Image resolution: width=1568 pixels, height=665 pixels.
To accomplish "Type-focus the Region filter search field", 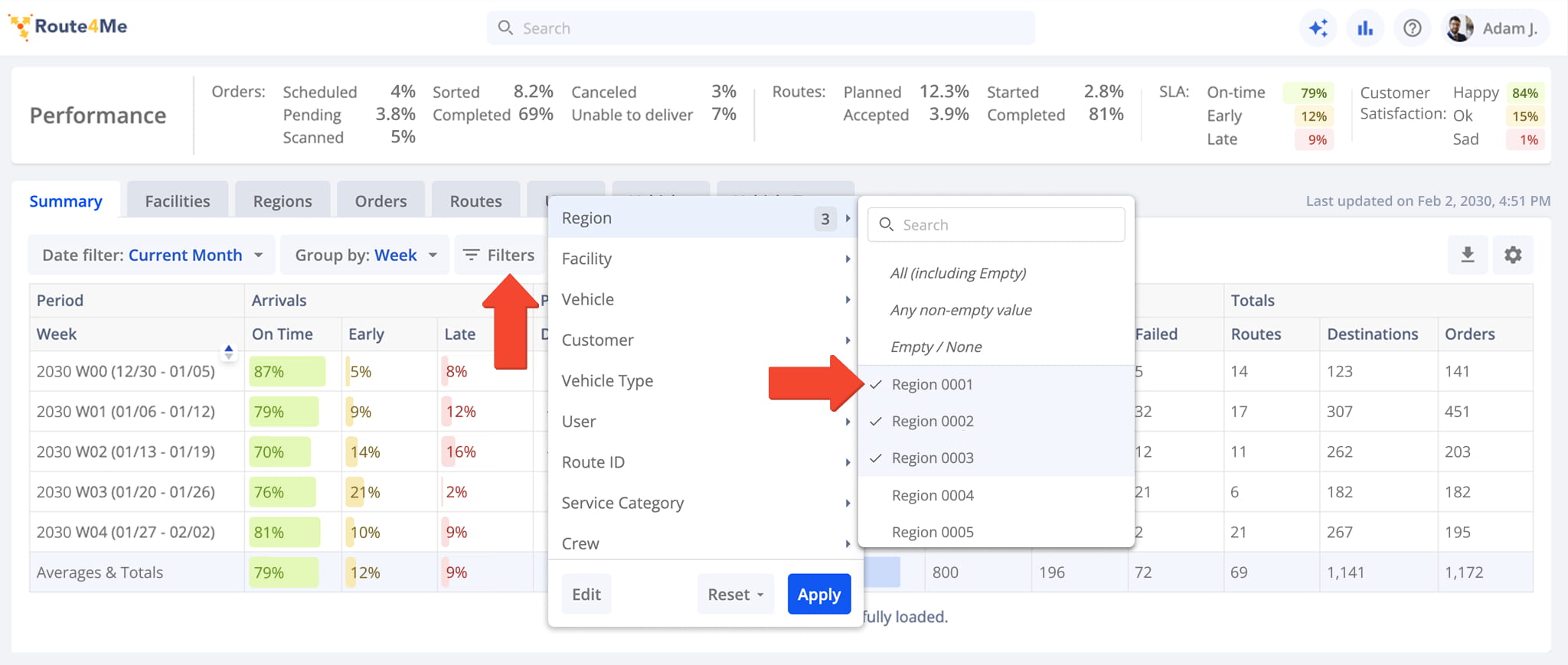I will 996,224.
